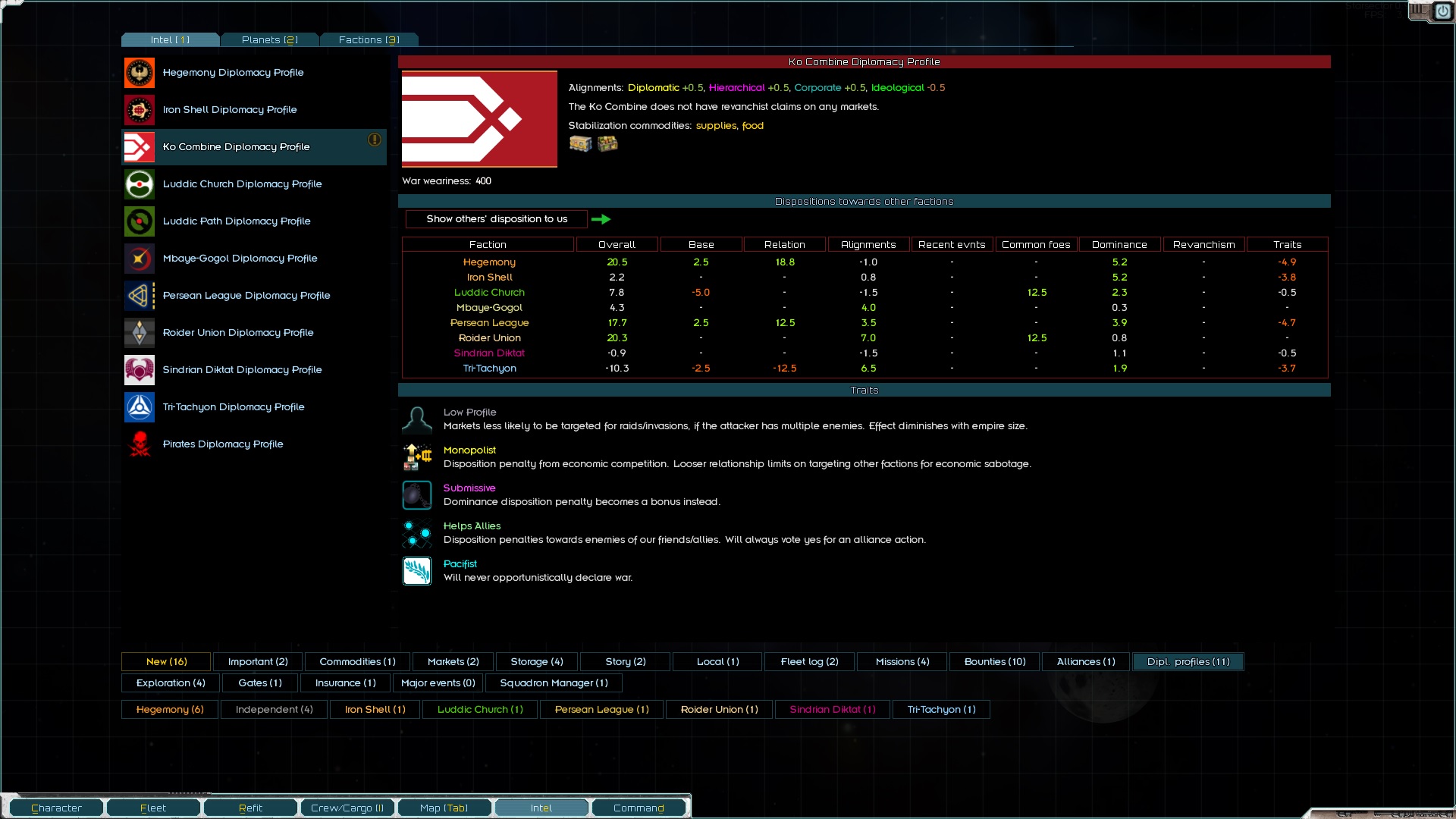Click the Sindrian Diktat faction emblem icon
This screenshot has height=819, width=1456.
coord(140,370)
